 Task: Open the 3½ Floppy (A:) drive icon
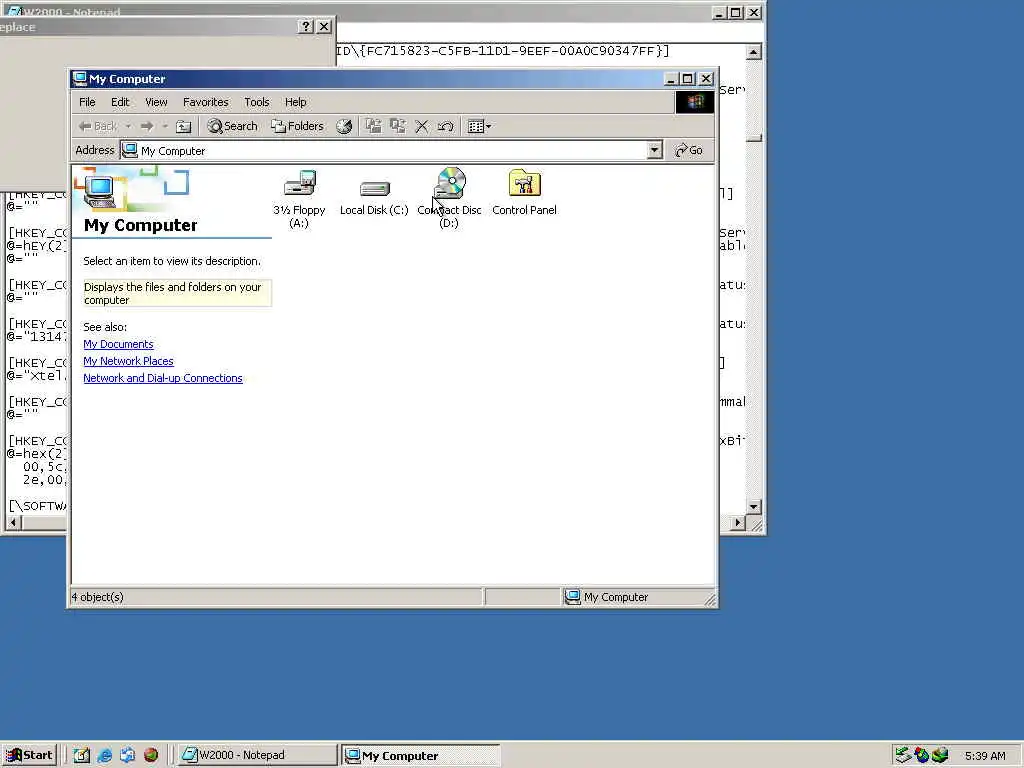pyautogui.click(x=299, y=199)
